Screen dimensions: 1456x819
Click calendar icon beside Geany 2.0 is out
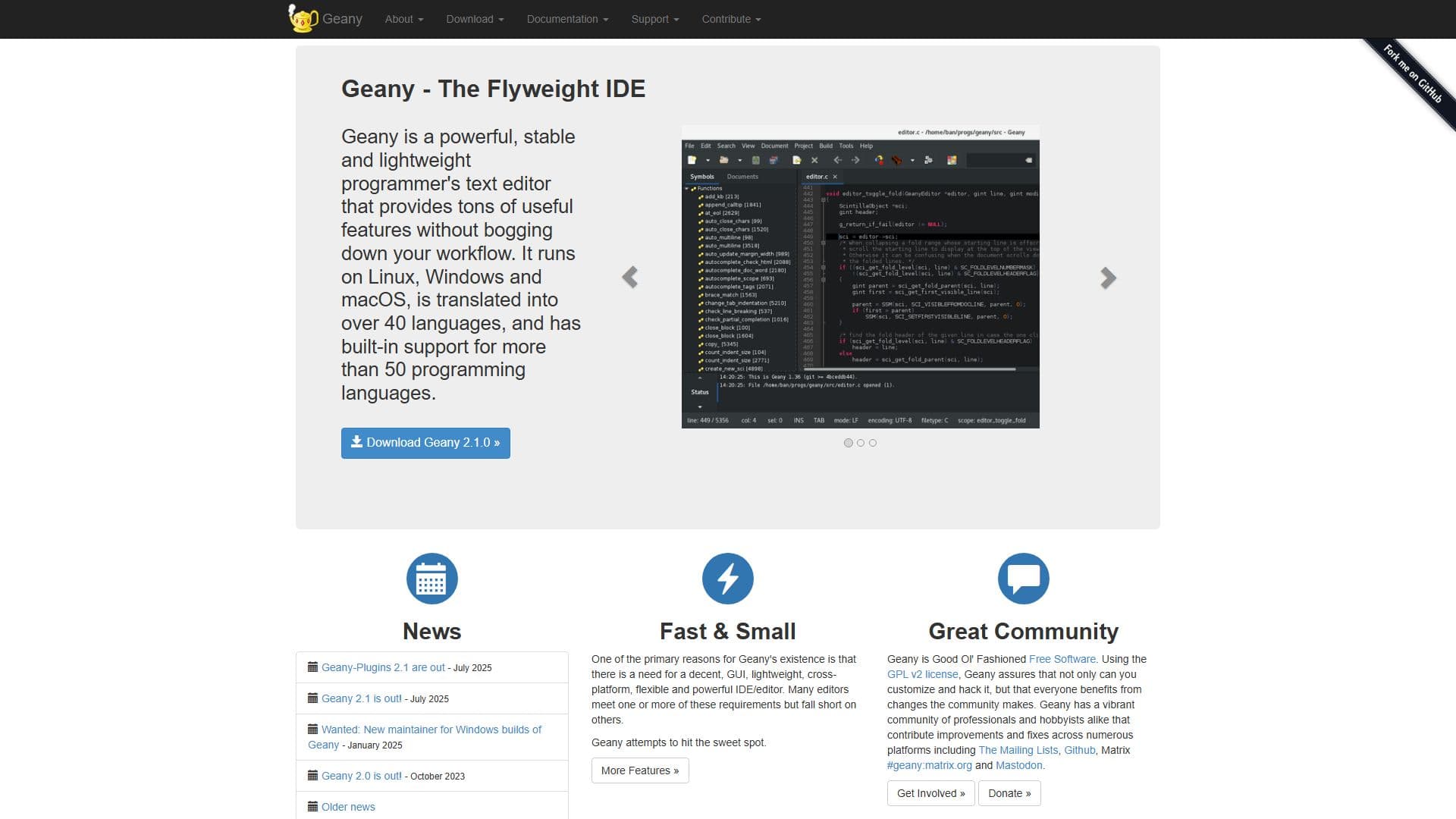pos(312,775)
